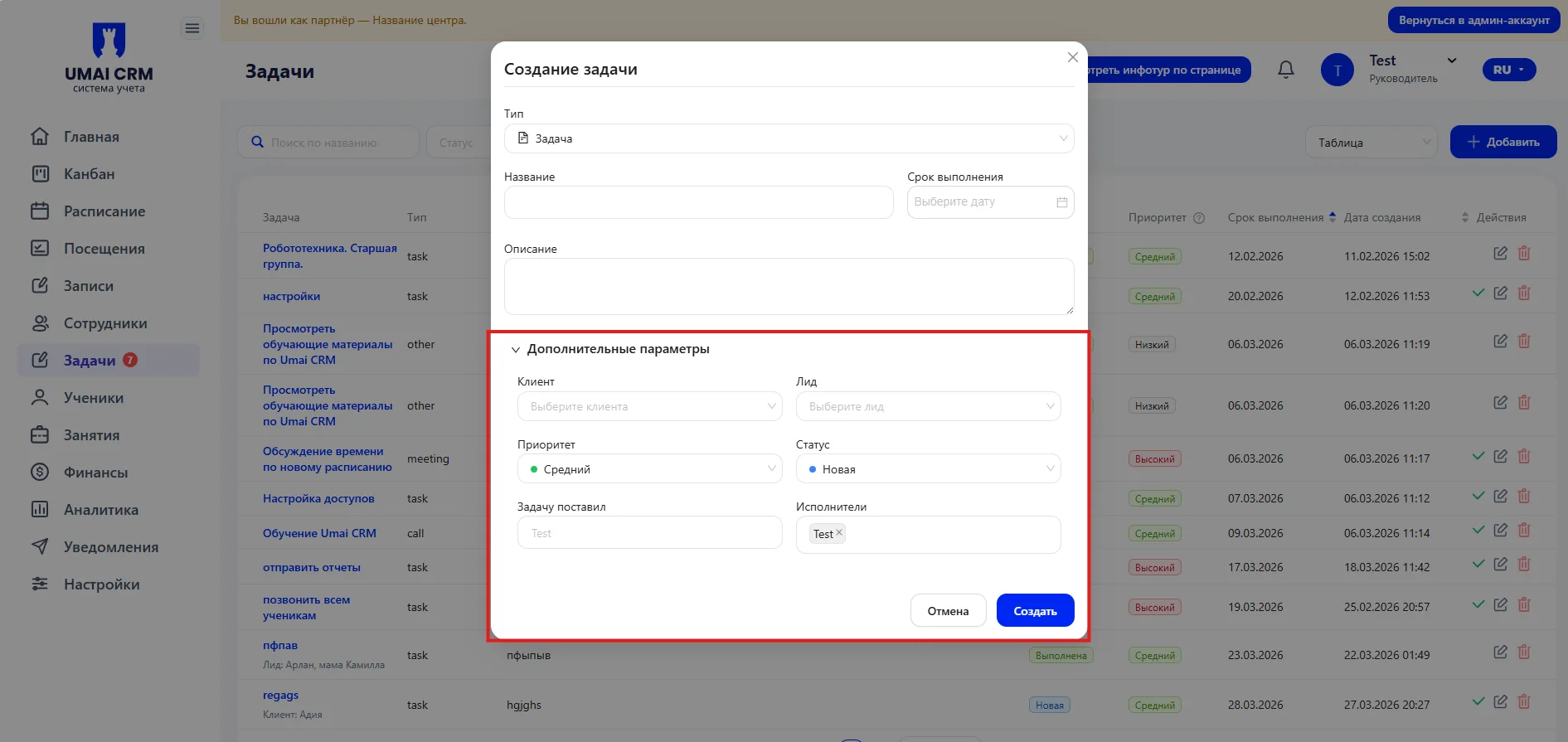The height and width of the screenshot is (742, 1568).
Task: Delete task Робототехника. Старшая группа. (12.02.2026)
Action: 1524,254
